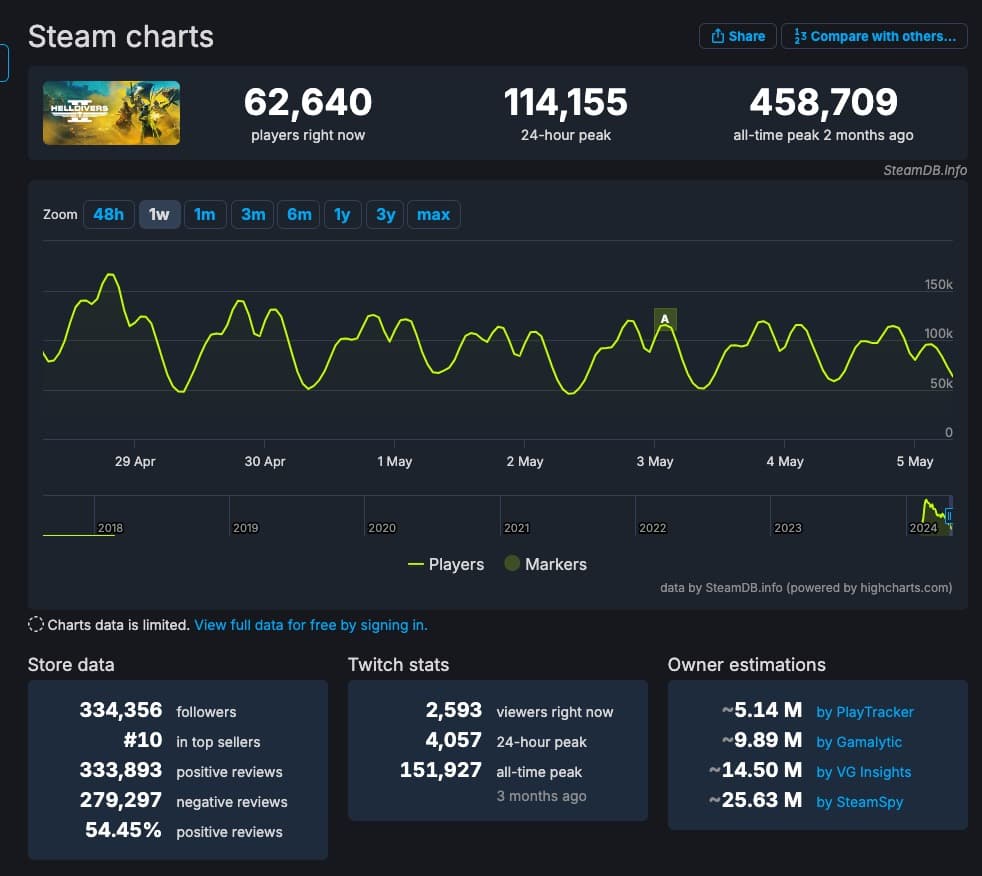This screenshot has width=982, height=876.
Task: Click the 334,356 followers value
Action: pyautogui.click(x=121, y=710)
